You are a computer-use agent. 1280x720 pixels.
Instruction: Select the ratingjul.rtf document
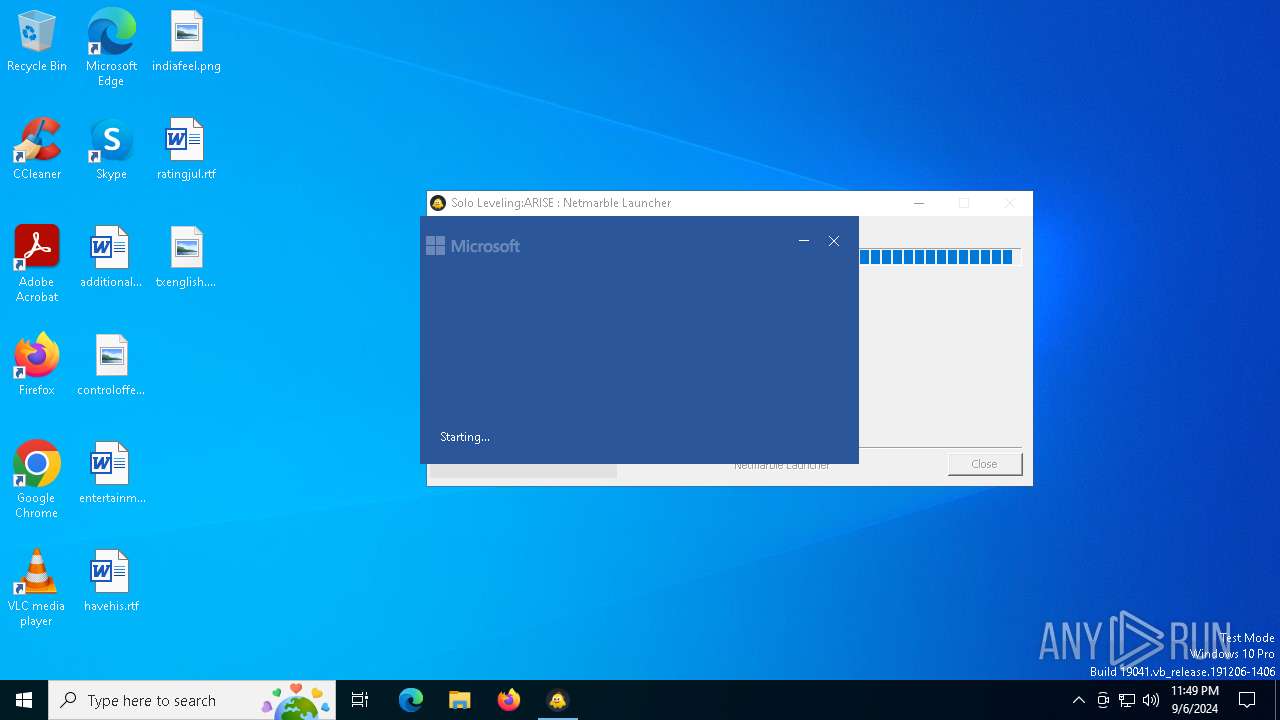(x=186, y=149)
